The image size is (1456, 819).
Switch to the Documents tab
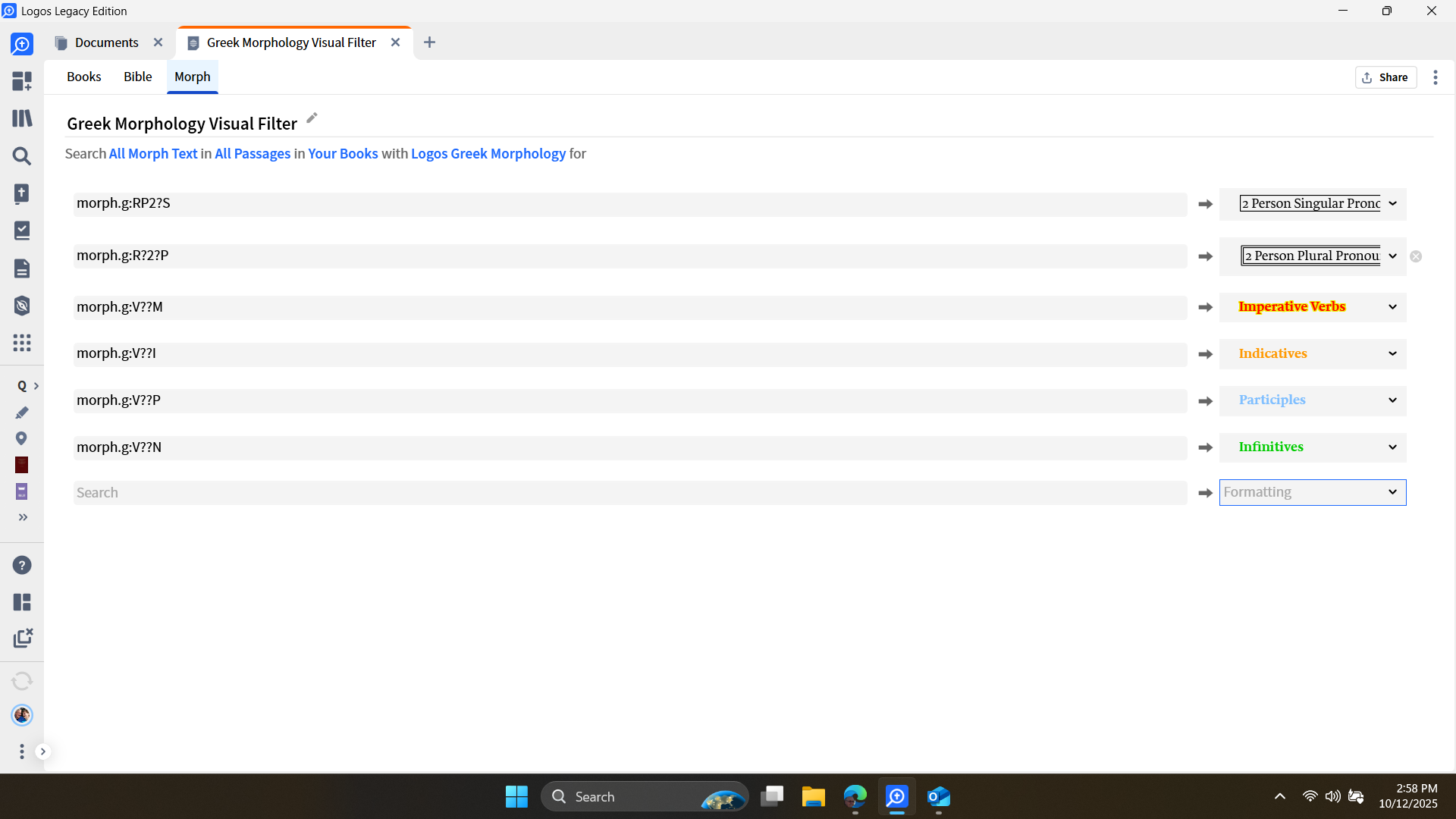pos(106,42)
